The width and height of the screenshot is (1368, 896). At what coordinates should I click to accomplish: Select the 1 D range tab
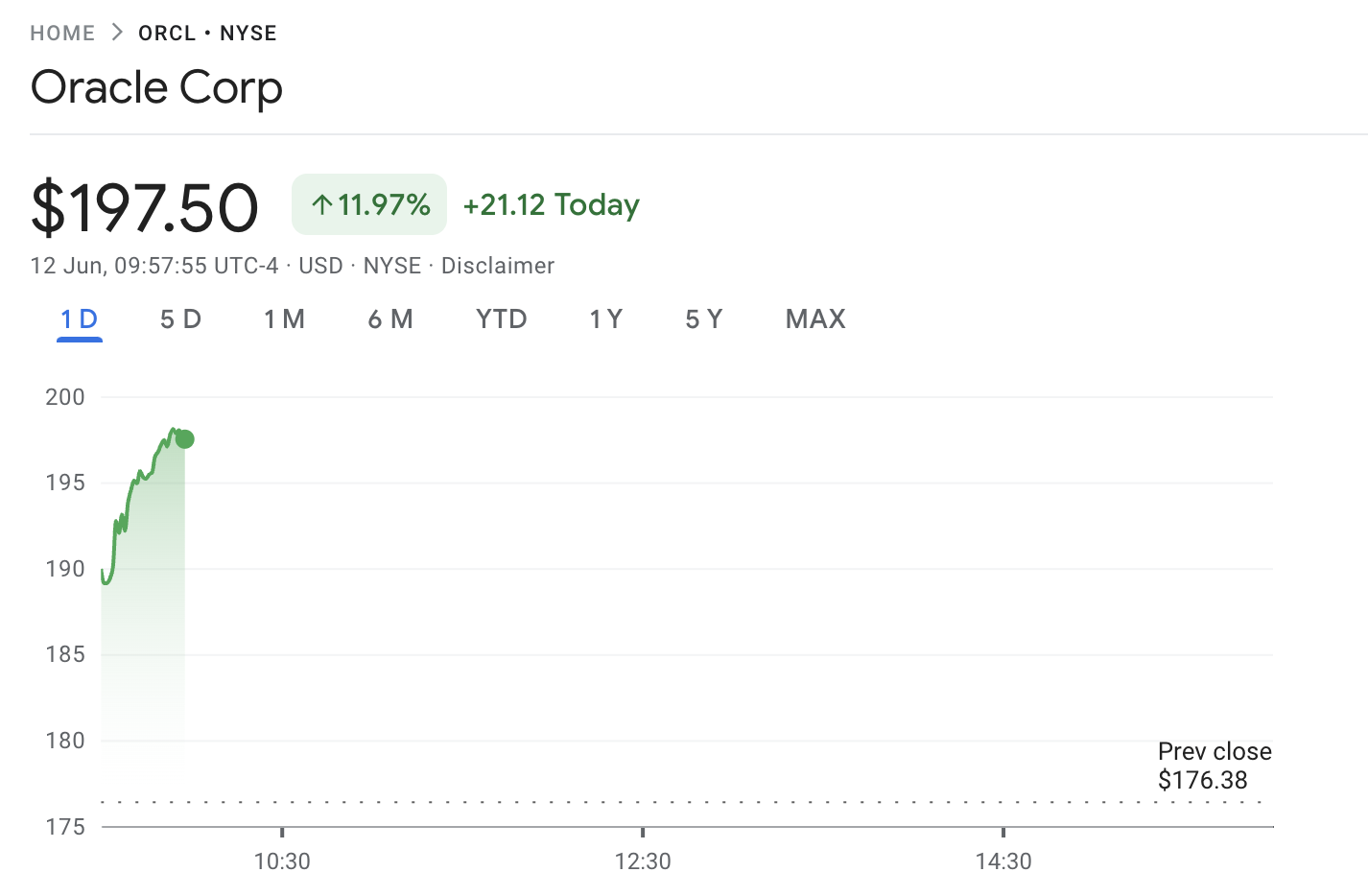coord(80,319)
